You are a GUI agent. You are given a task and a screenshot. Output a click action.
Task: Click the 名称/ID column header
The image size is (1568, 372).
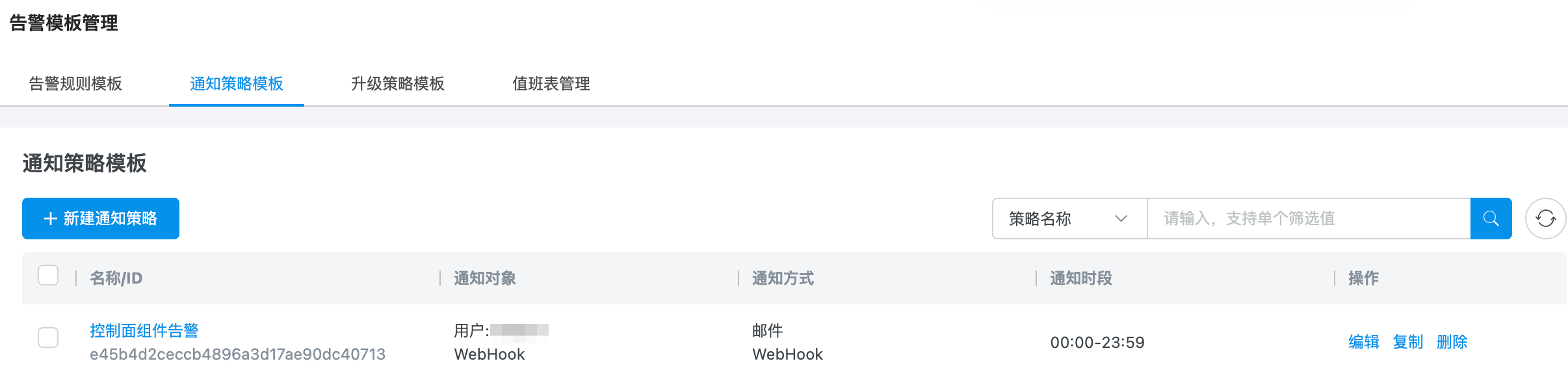point(116,278)
